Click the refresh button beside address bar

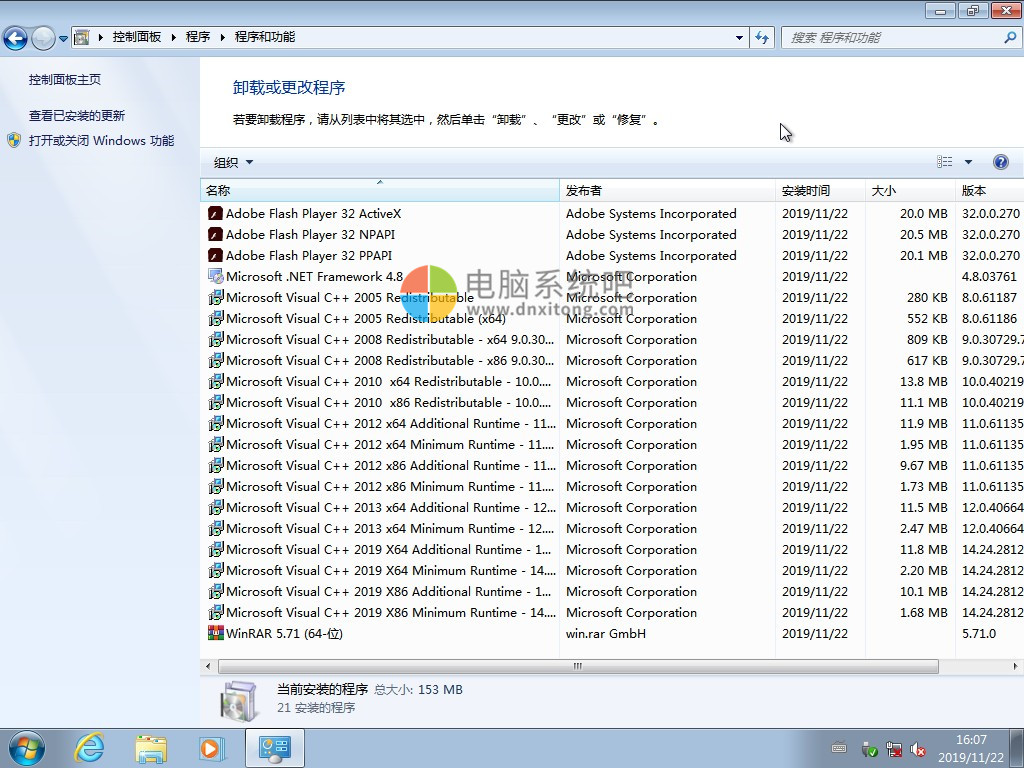point(763,37)
